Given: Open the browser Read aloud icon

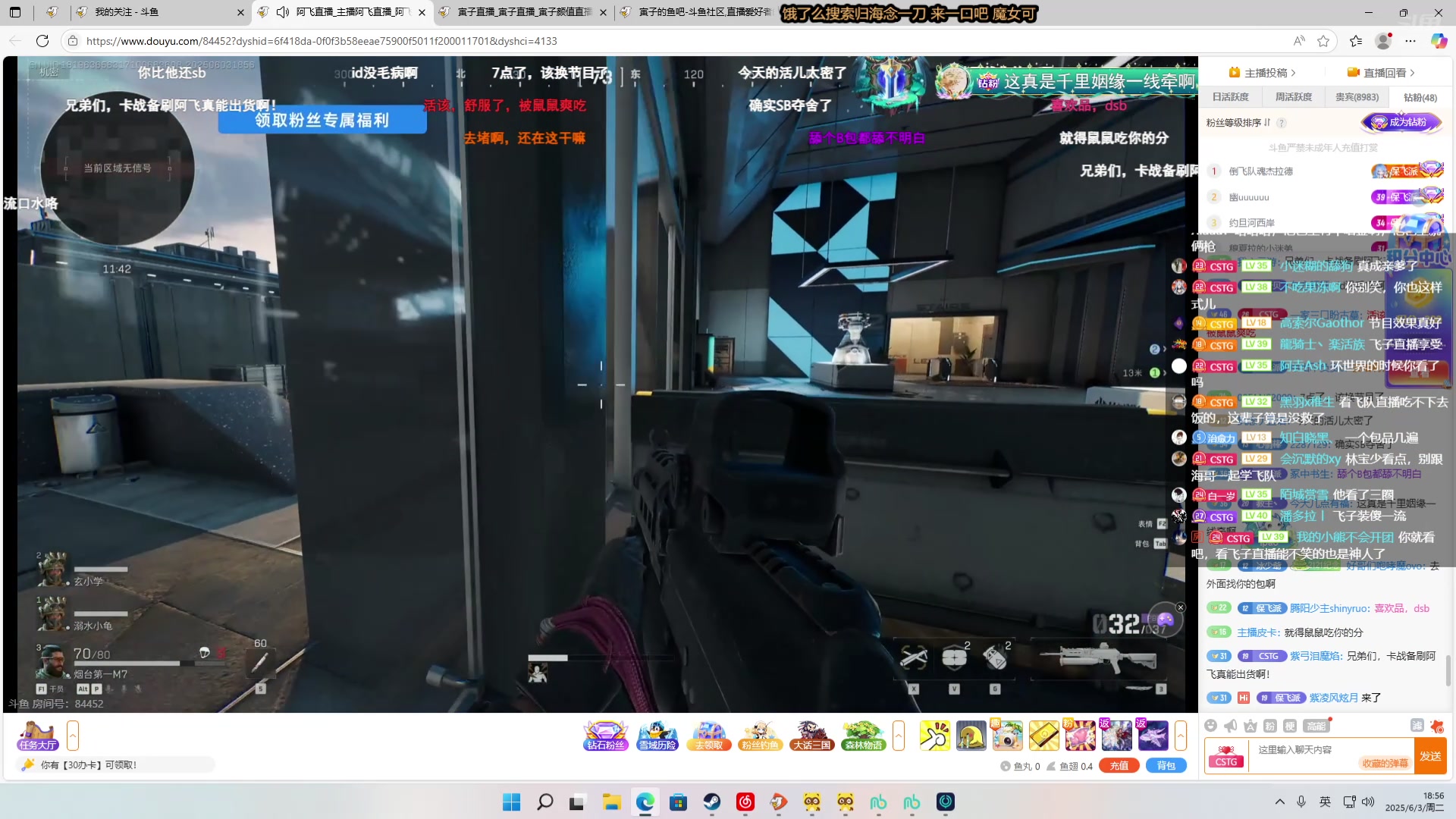Looking at the screenshot, I should [1299, 41].
